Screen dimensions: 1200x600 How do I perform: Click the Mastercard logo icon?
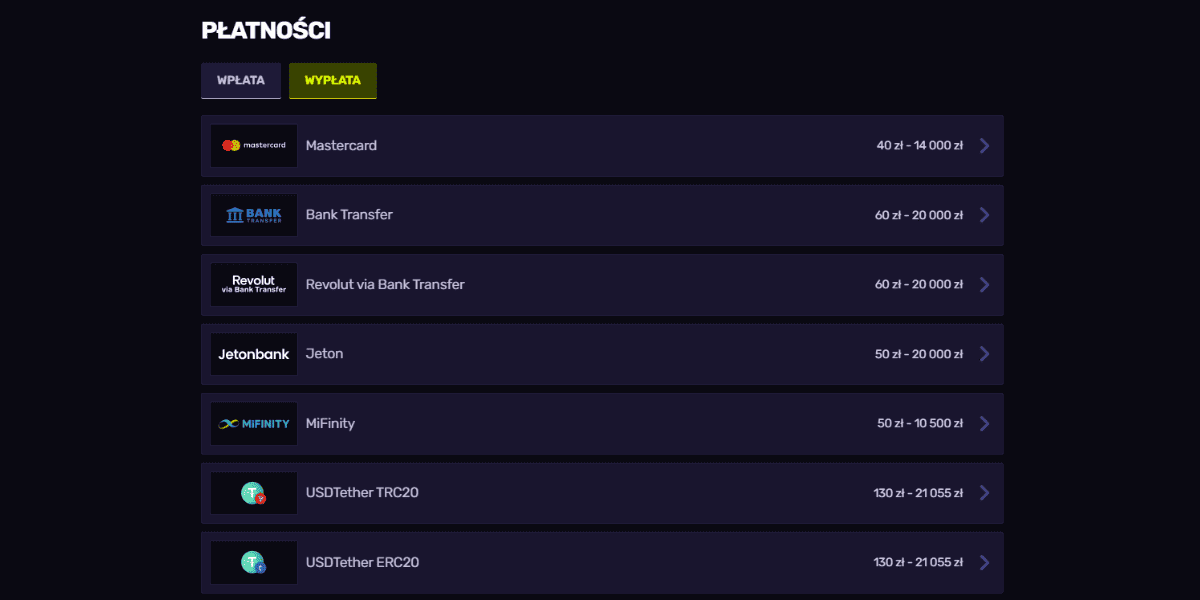[254, 146]
